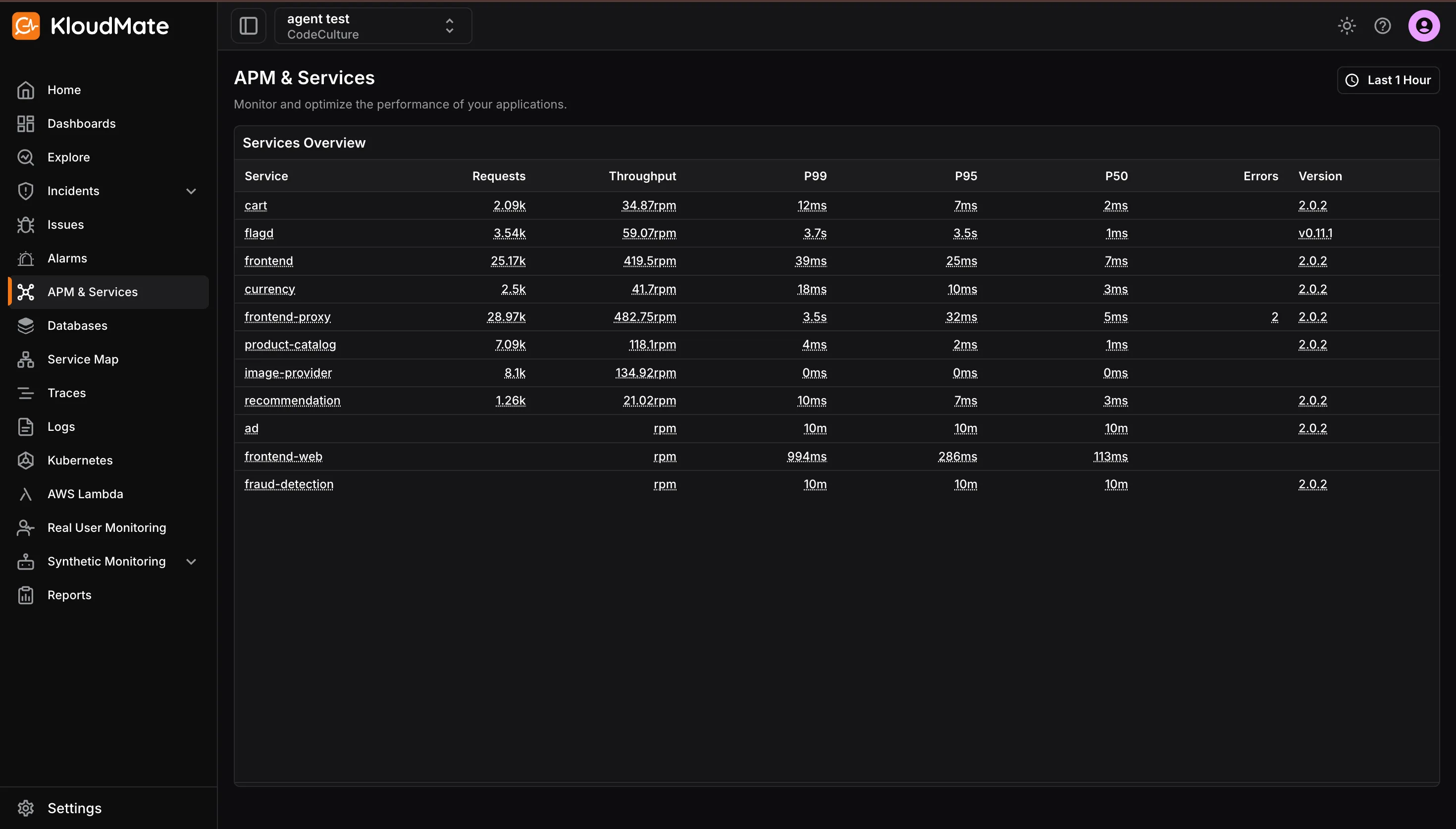Open the image-provider service link
Viewport: 1456px width, 829px height.
click(x=288, y=373)
